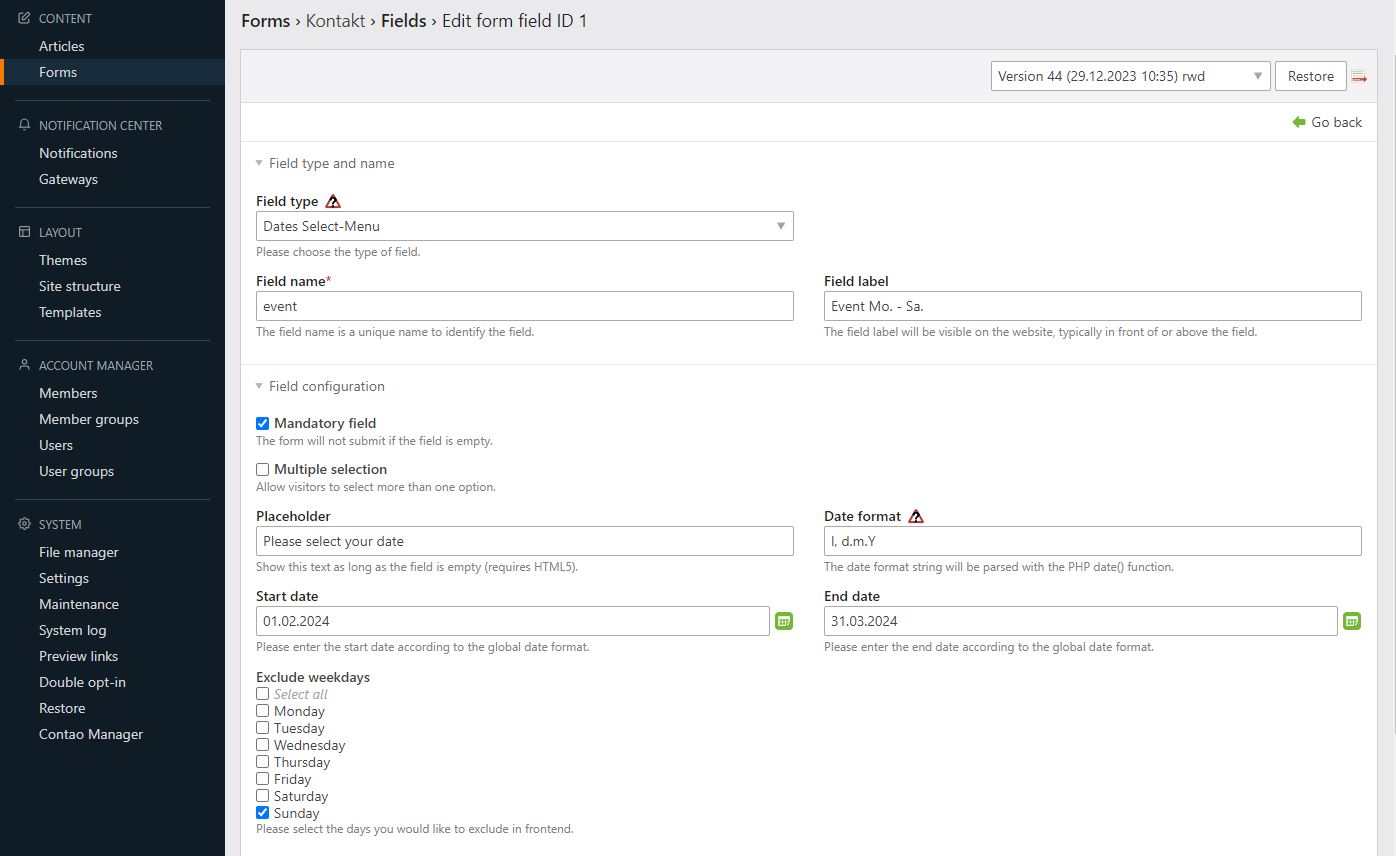Screen dimensions: 1396x856
Task: Click the Field name input
Action: (x=525, y=306)
